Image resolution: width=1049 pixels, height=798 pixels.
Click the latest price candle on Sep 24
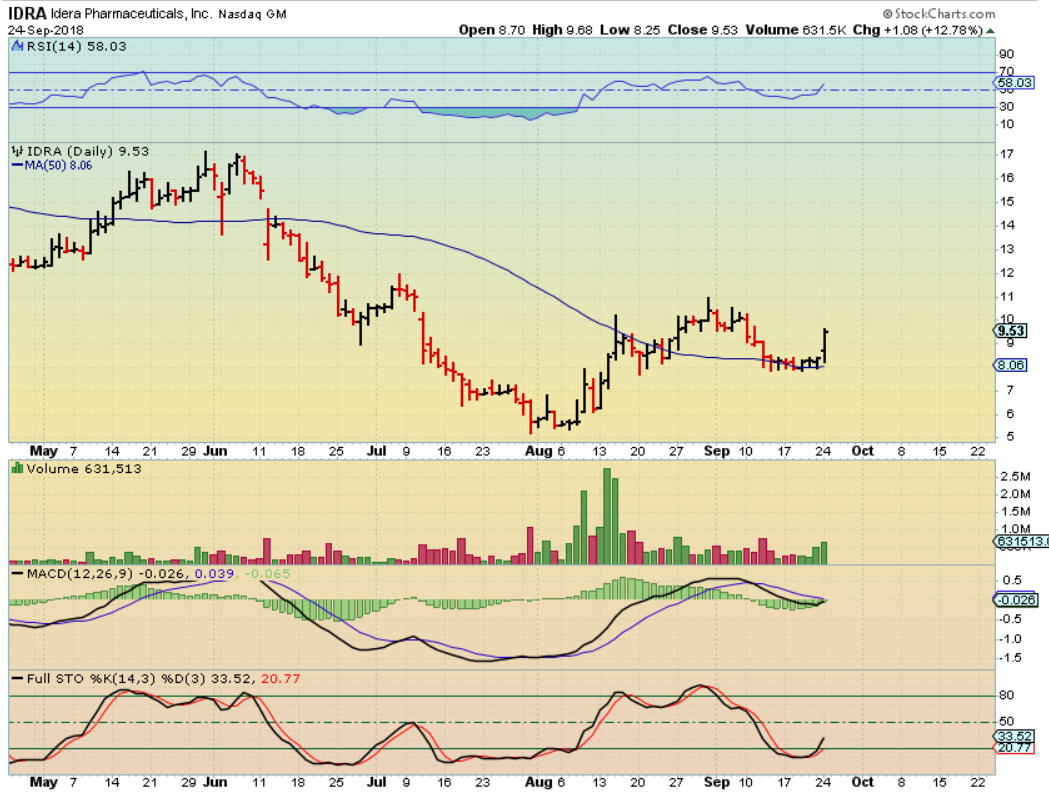[826, 346]
